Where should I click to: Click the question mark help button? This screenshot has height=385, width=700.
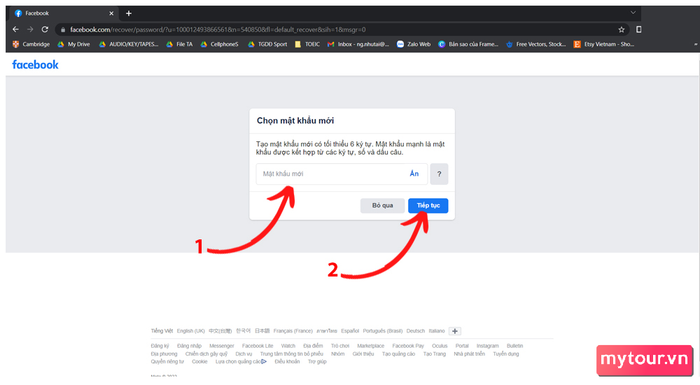pos(439,174)
